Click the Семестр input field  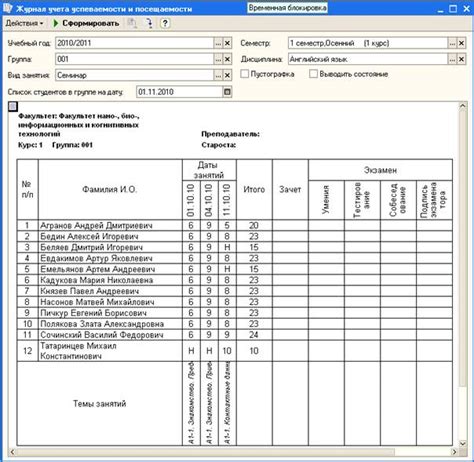(368, 43)
